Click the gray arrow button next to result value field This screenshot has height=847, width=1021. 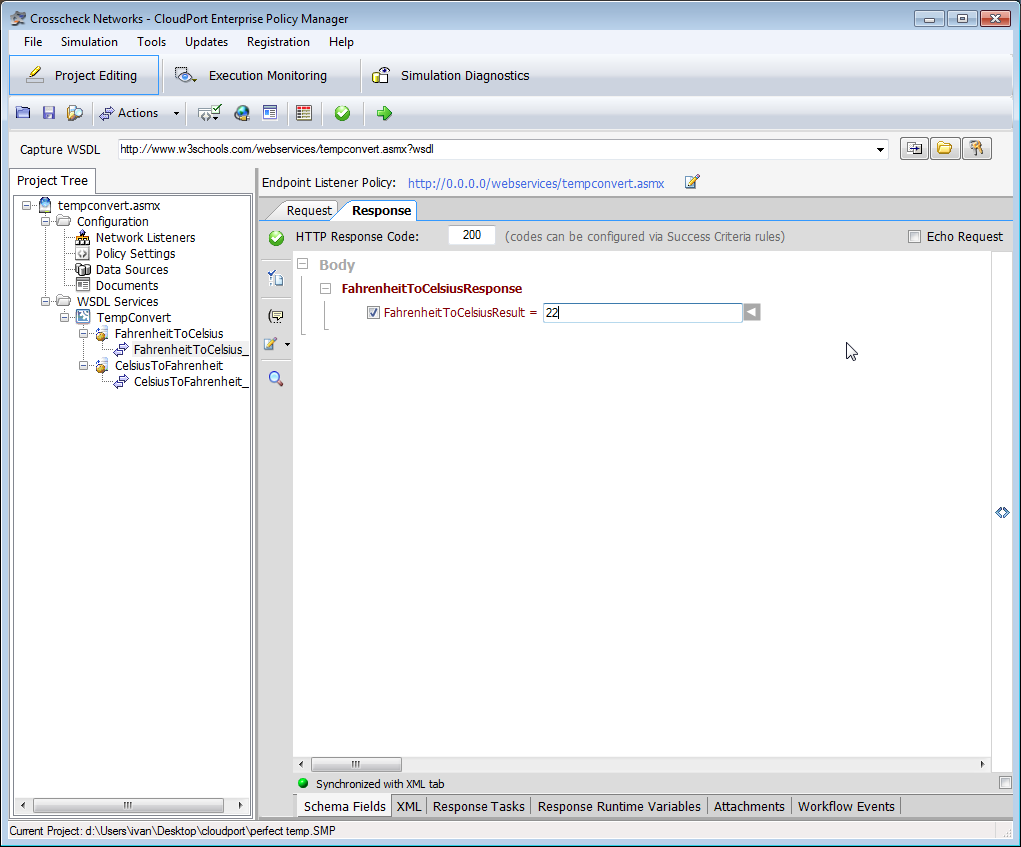[x=752, y=312]
